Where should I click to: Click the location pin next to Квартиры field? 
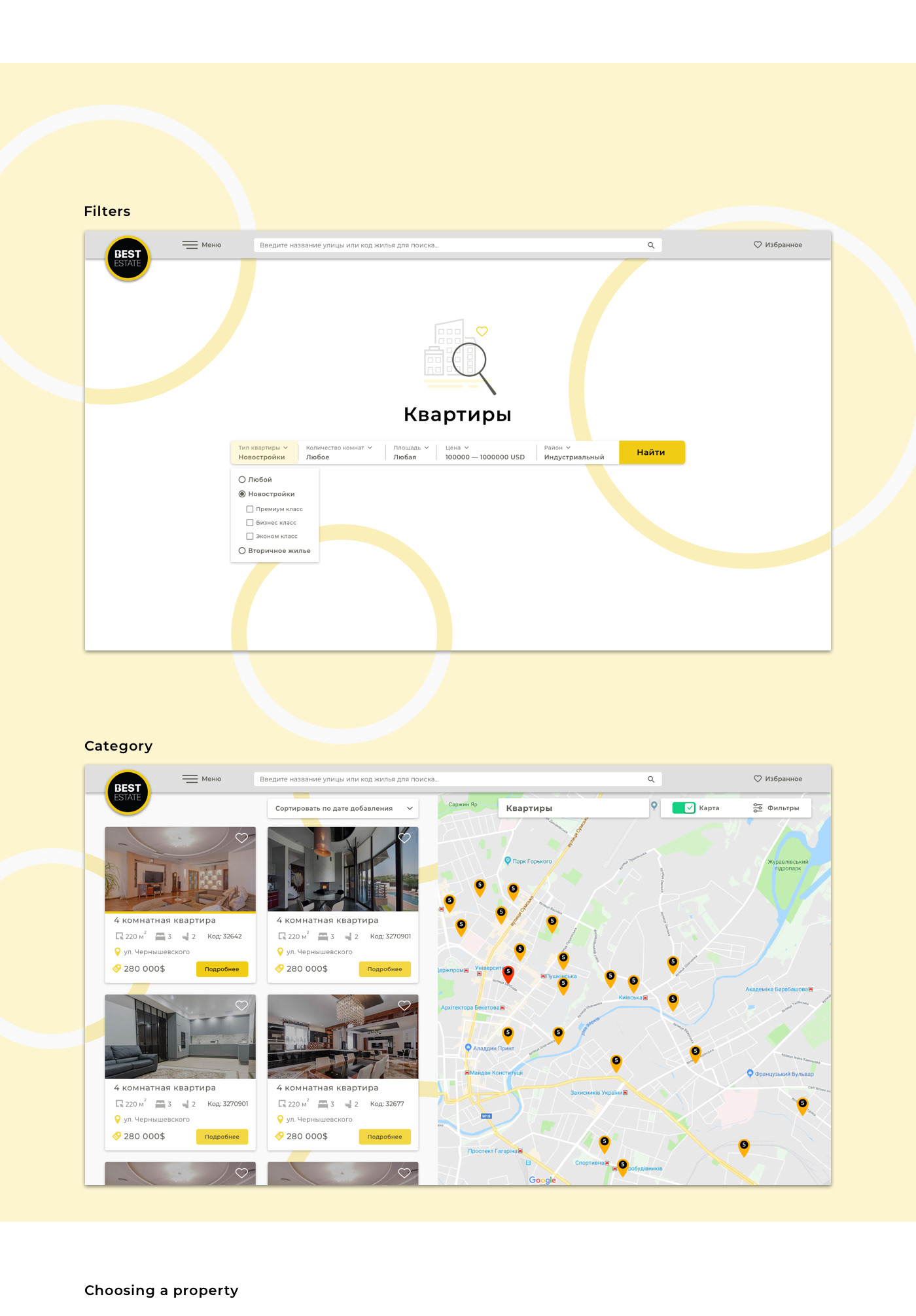coord(654,806)
